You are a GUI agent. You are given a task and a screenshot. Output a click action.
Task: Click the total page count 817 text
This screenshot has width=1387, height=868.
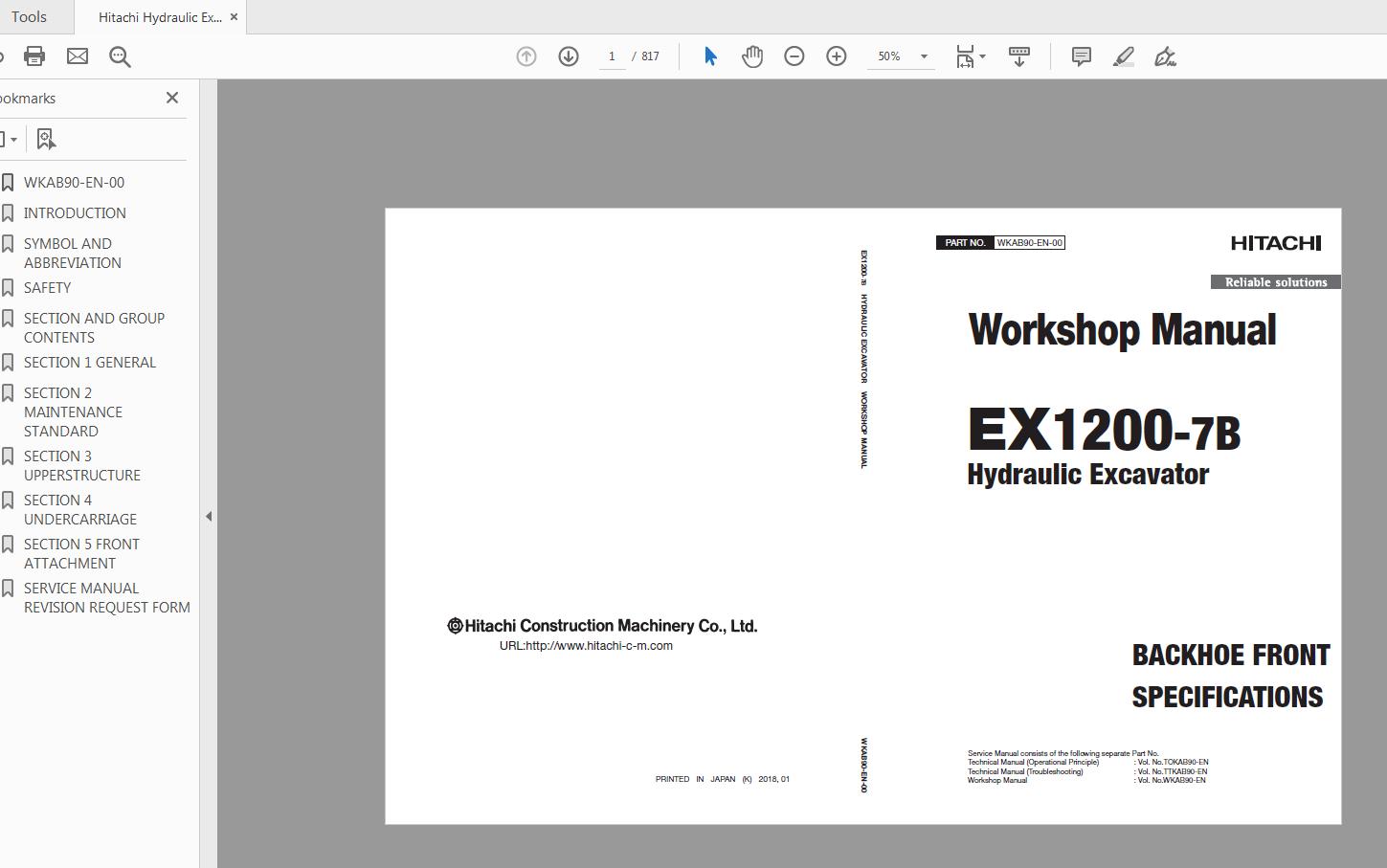pos(650,56)
